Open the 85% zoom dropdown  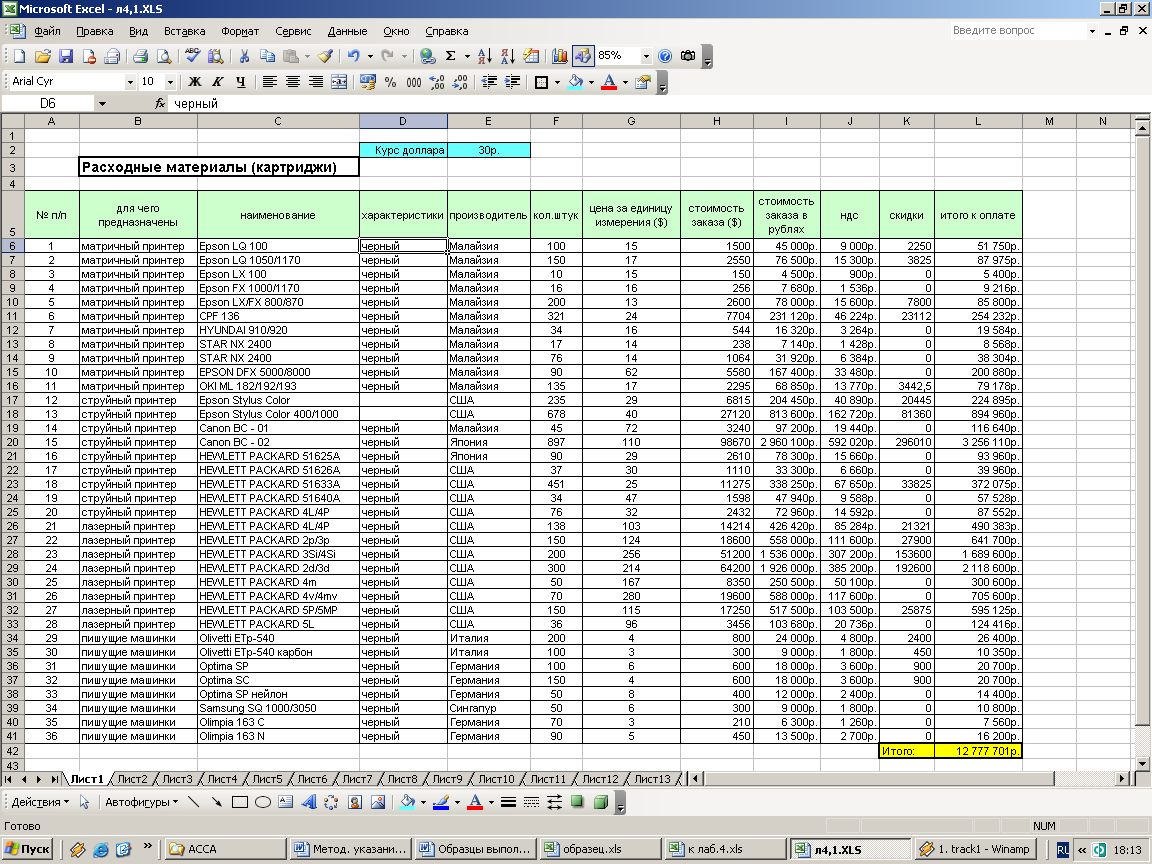click(646, 56)
